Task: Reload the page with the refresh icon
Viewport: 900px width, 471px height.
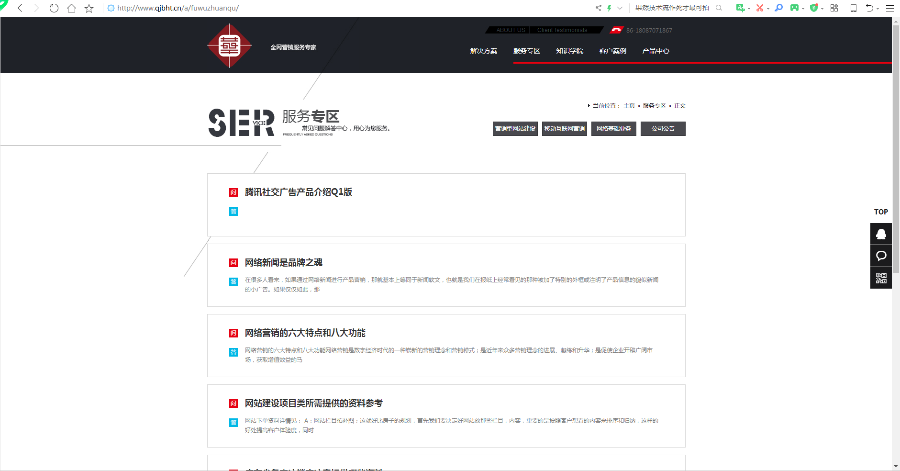Action: (54, 7)
